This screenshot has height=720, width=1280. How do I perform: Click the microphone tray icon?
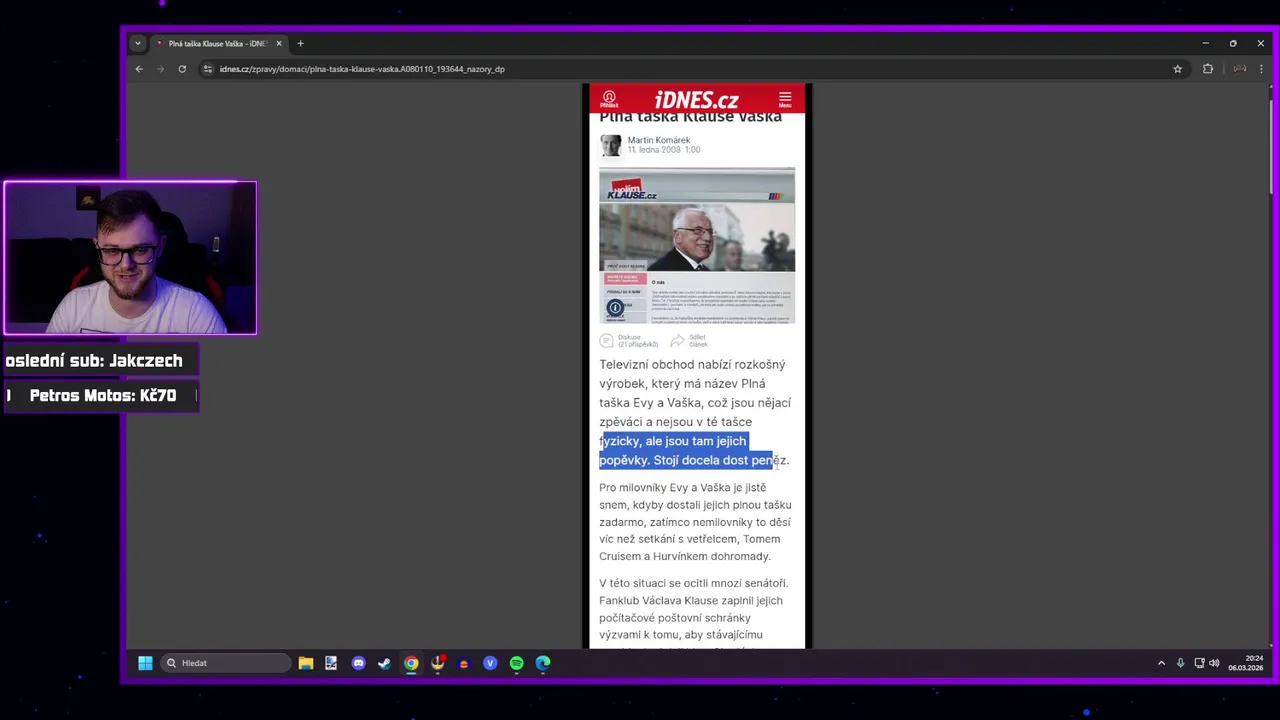point(1180,663)
